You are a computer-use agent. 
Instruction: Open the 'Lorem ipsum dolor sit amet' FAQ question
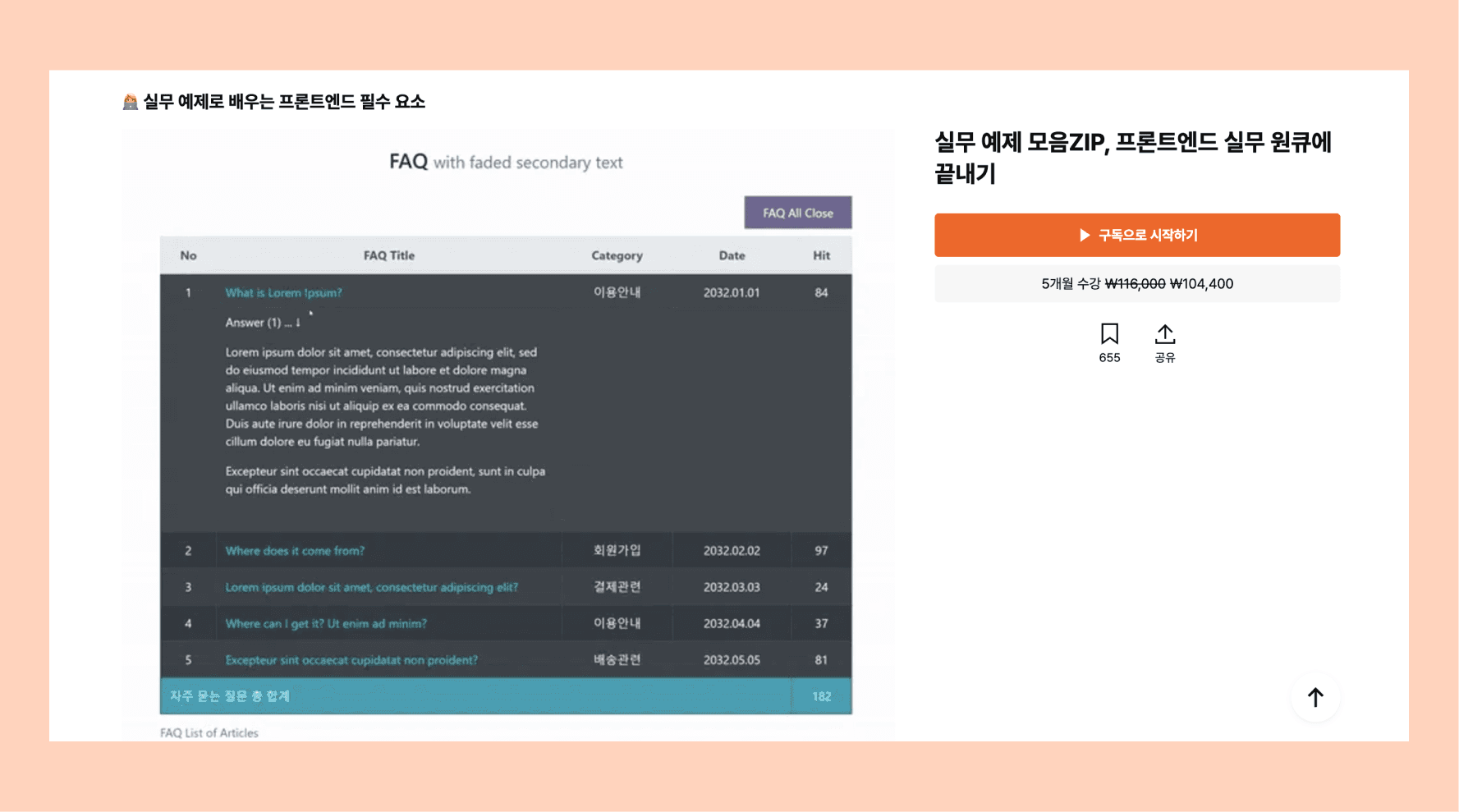coord(372,587)
